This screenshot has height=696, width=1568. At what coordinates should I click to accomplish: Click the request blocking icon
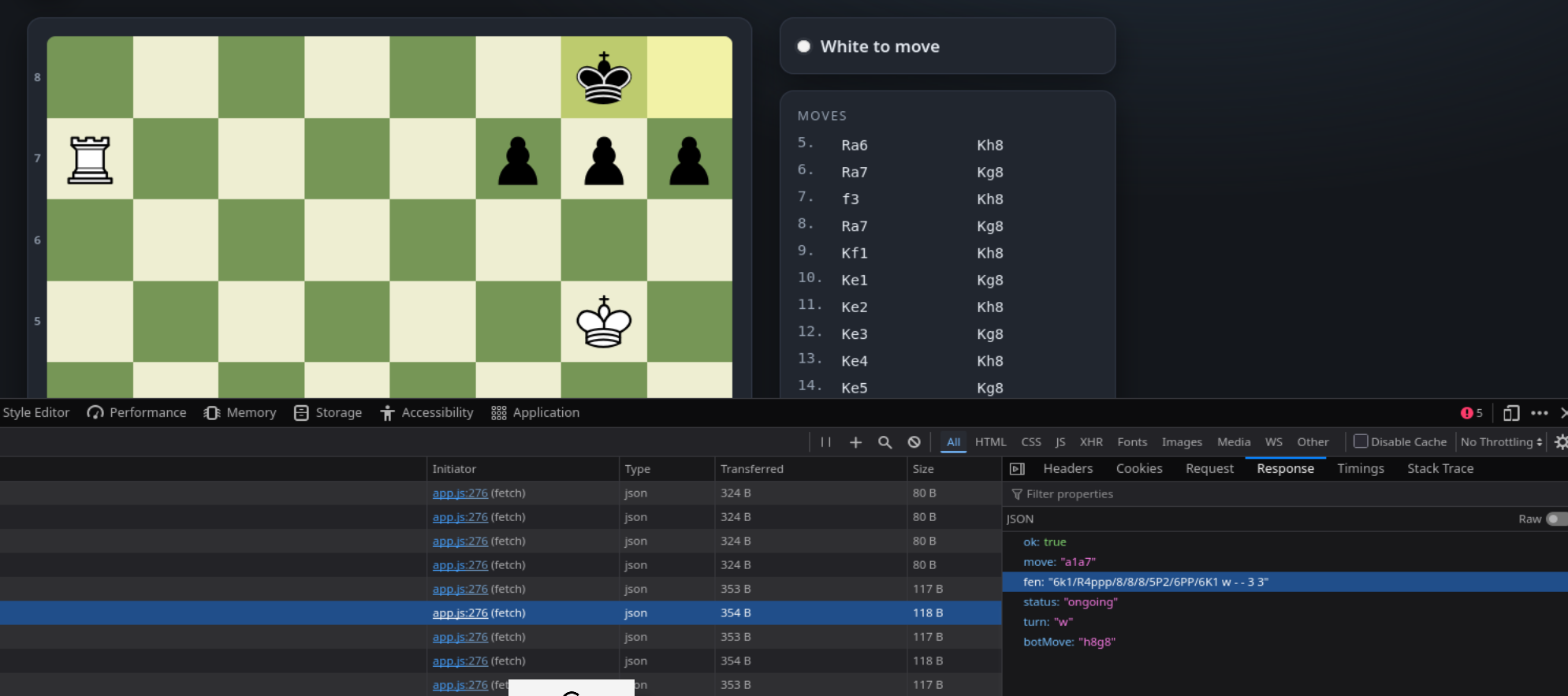point(914,442)
